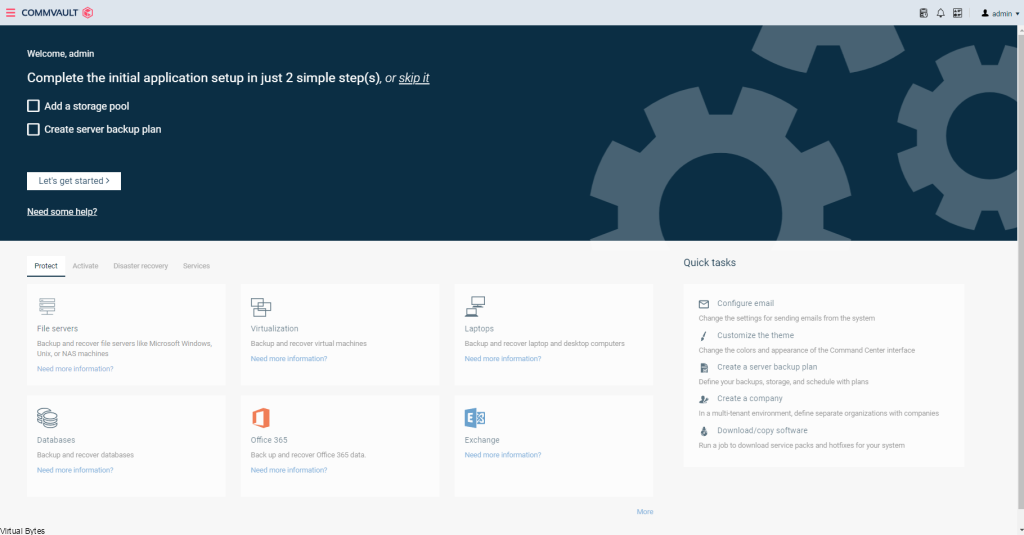Choose the Databases icon
The height and width of the screenshot is (535, 1024).
pyautogui.click(x=47, y=417)
